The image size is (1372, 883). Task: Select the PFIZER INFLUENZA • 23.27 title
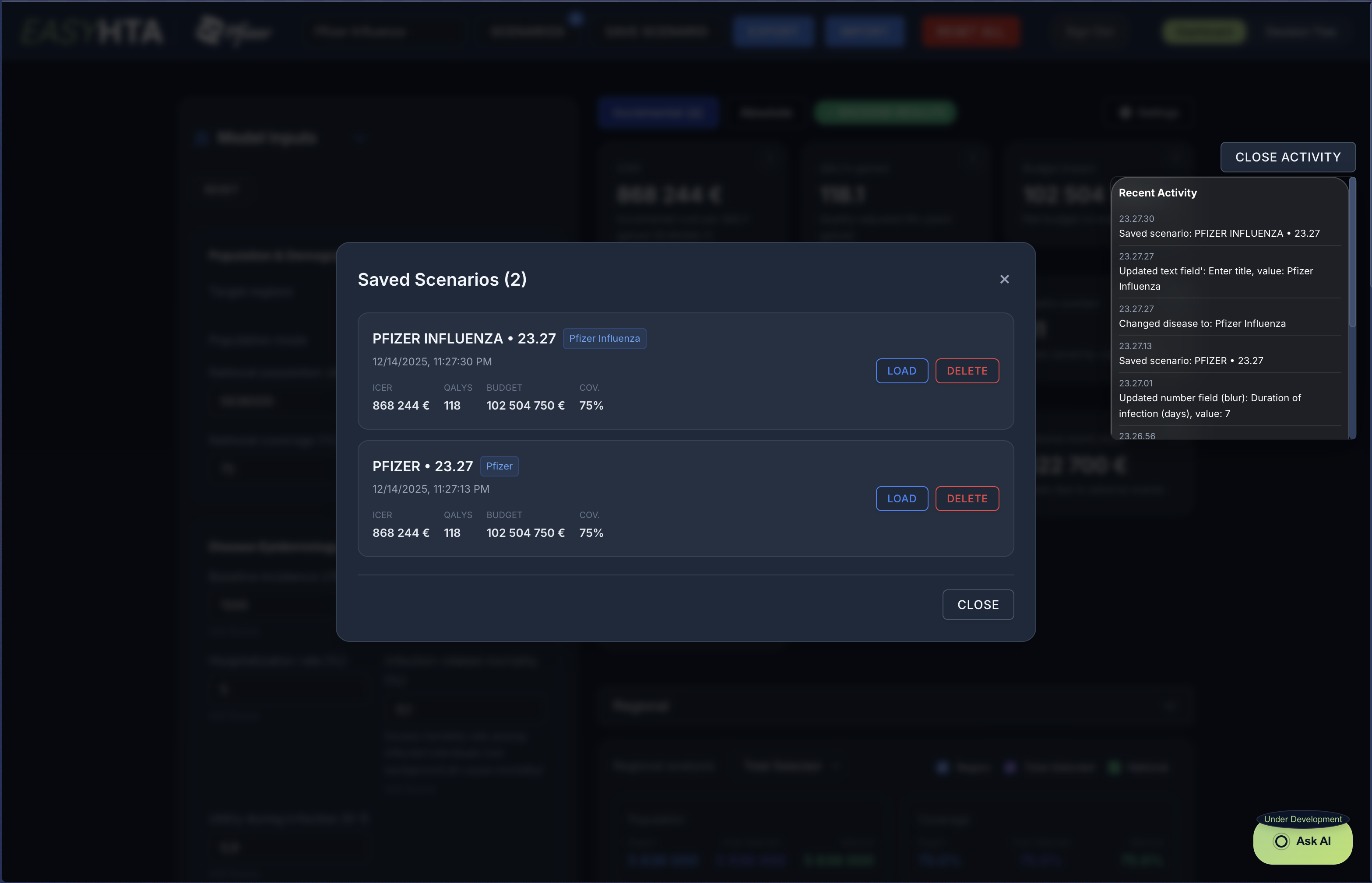[x=464, y=338]
